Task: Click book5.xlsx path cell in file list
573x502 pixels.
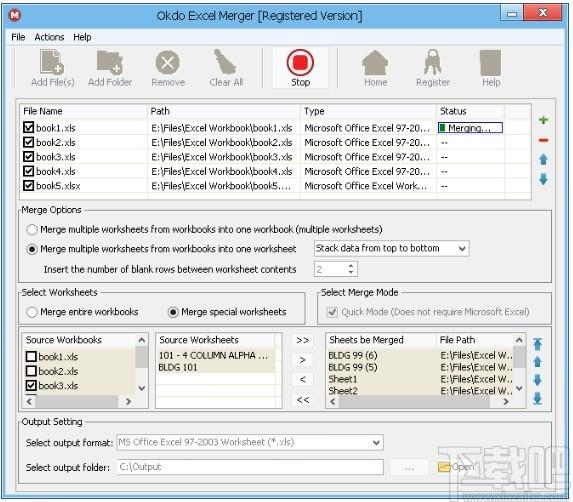Action: [x=221, y=186]
